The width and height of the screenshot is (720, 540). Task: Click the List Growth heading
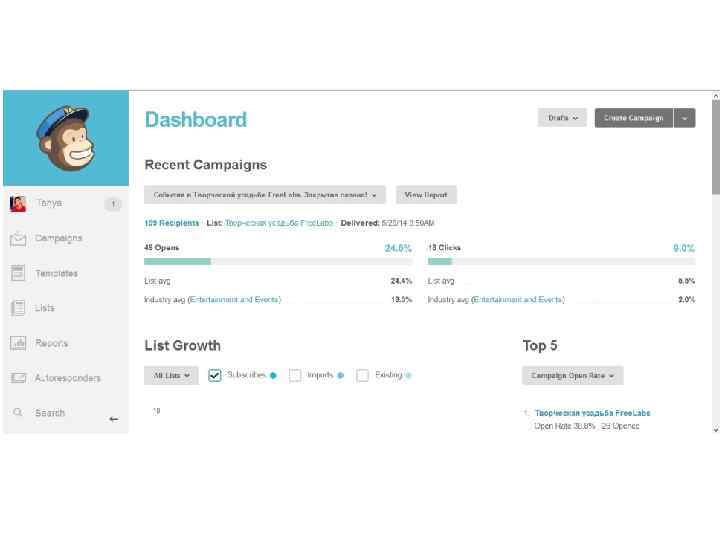pos(182,345)
